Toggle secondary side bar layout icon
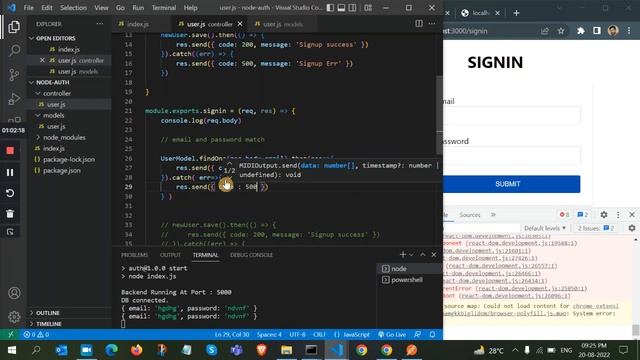 coord(352,8)
